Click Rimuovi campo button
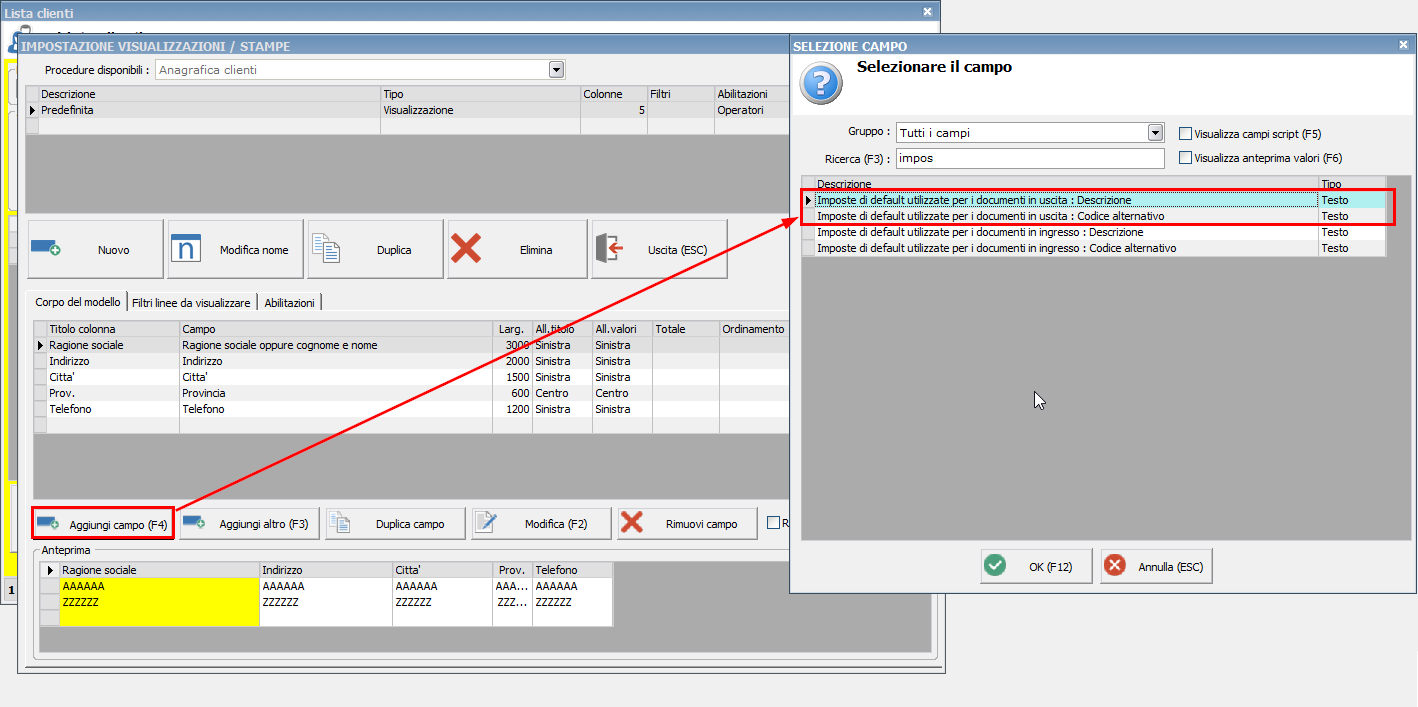The width and height of the screenshot is (1418, 707). coord(688,524)
